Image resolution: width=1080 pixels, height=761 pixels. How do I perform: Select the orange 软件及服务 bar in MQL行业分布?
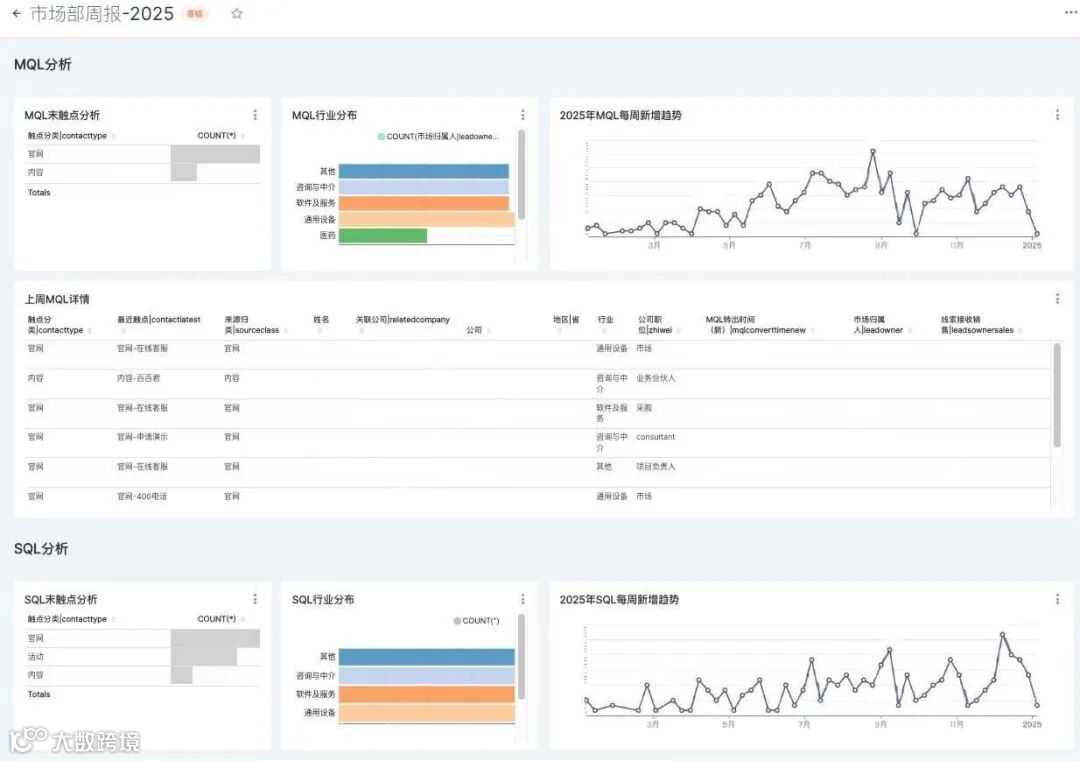(424, 203)
